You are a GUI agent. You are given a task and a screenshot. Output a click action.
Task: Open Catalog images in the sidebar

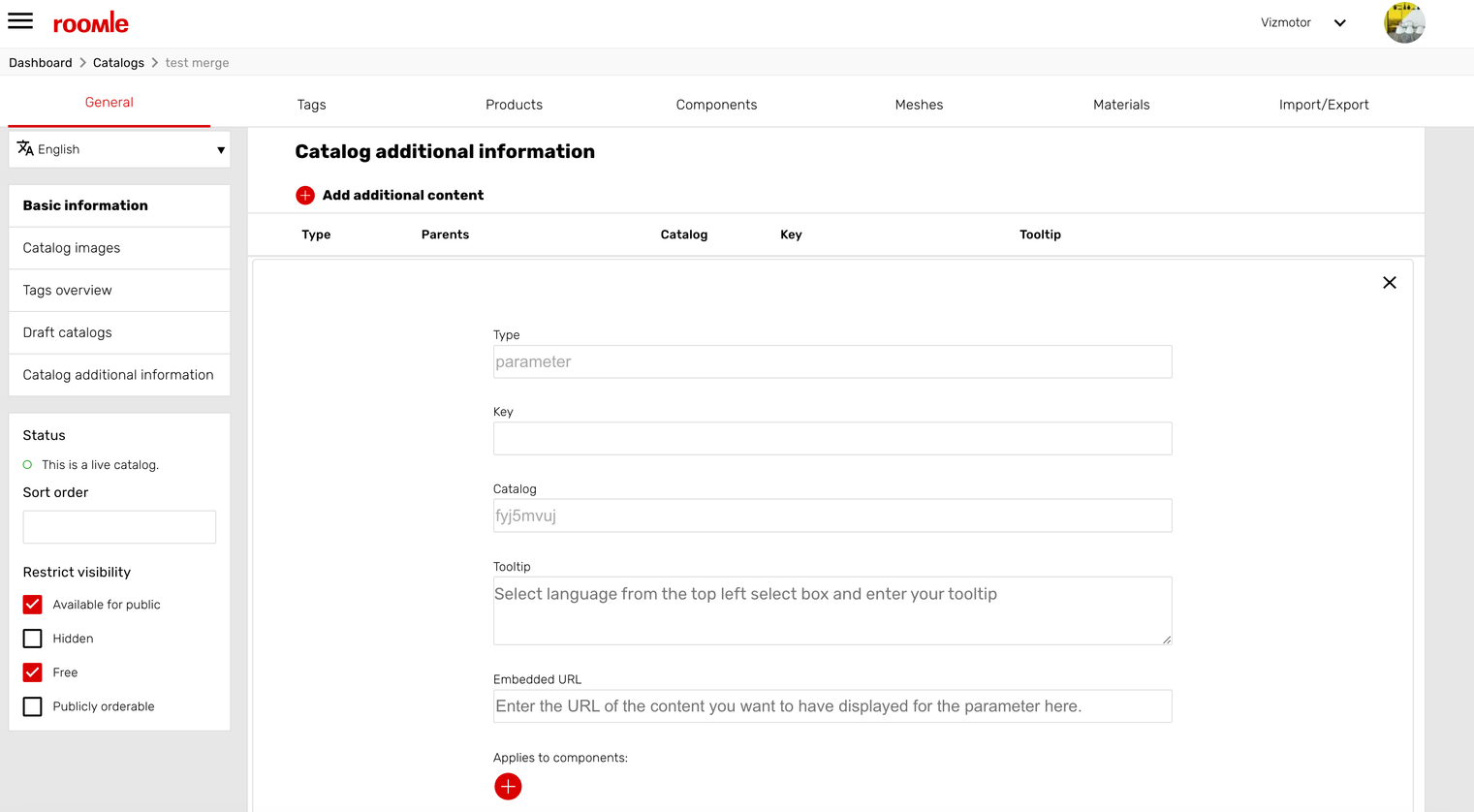tap(72, 248)
